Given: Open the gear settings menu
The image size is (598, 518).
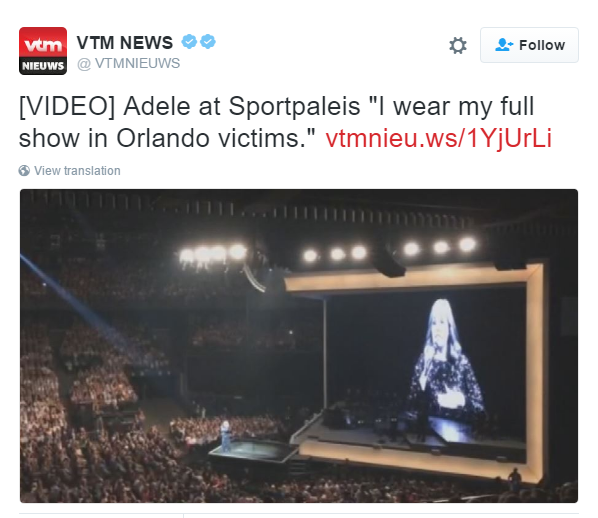Looking at the screenshot, I should click(x=458, y=45).
